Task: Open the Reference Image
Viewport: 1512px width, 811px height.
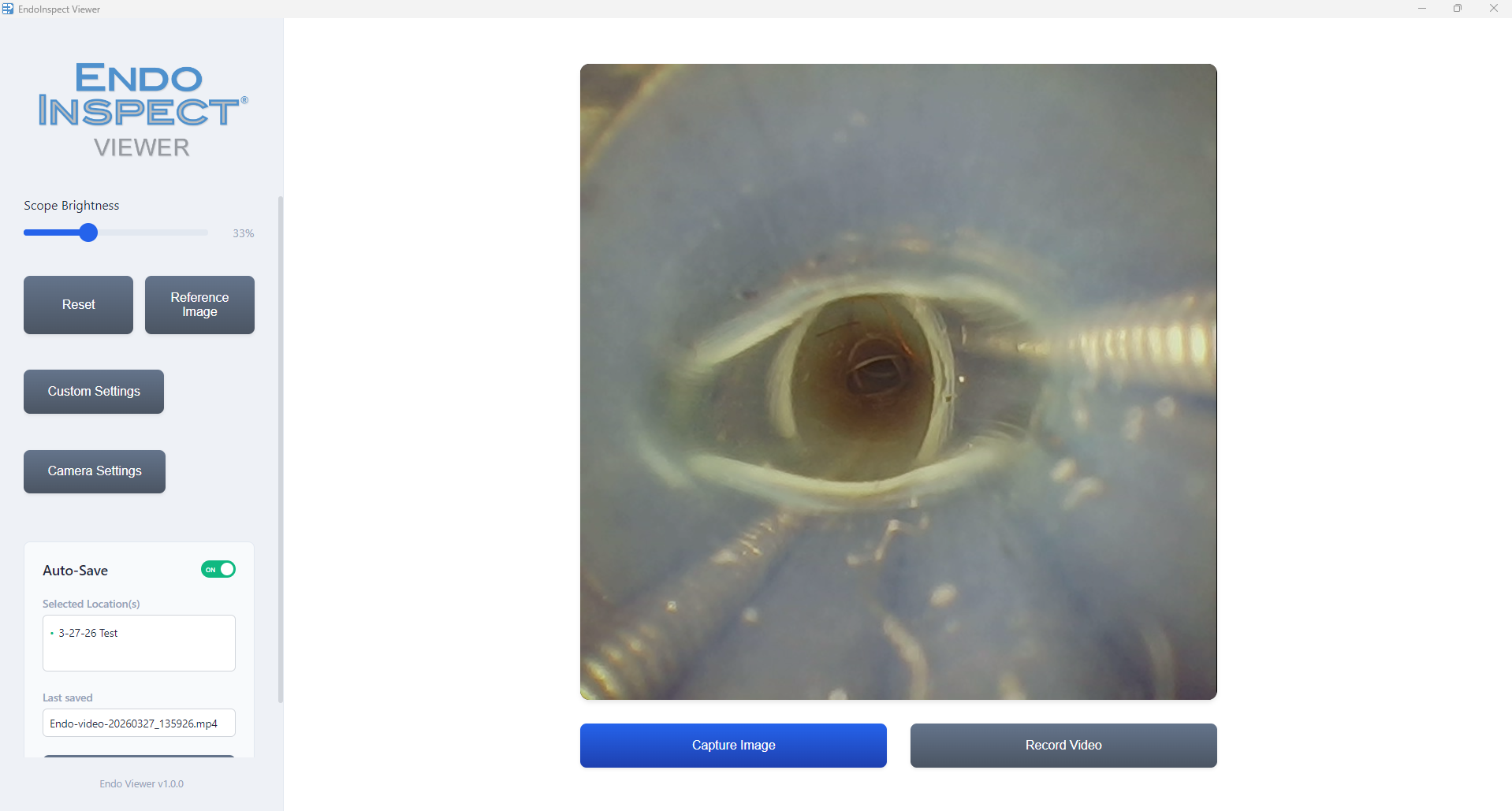Action: (199, 305)
